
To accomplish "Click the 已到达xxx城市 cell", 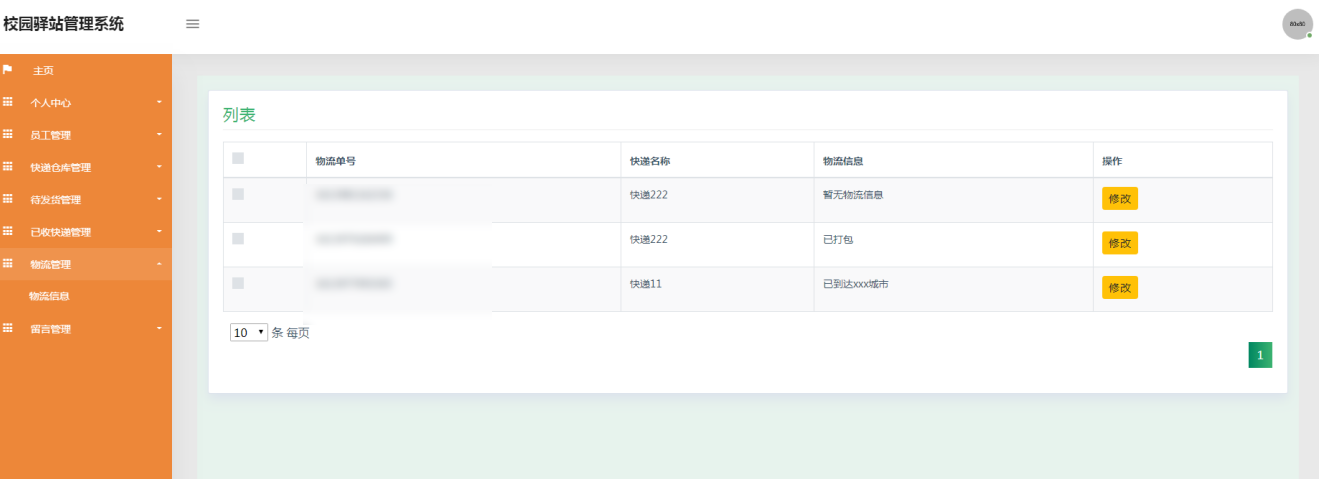I will coord(856,284).
